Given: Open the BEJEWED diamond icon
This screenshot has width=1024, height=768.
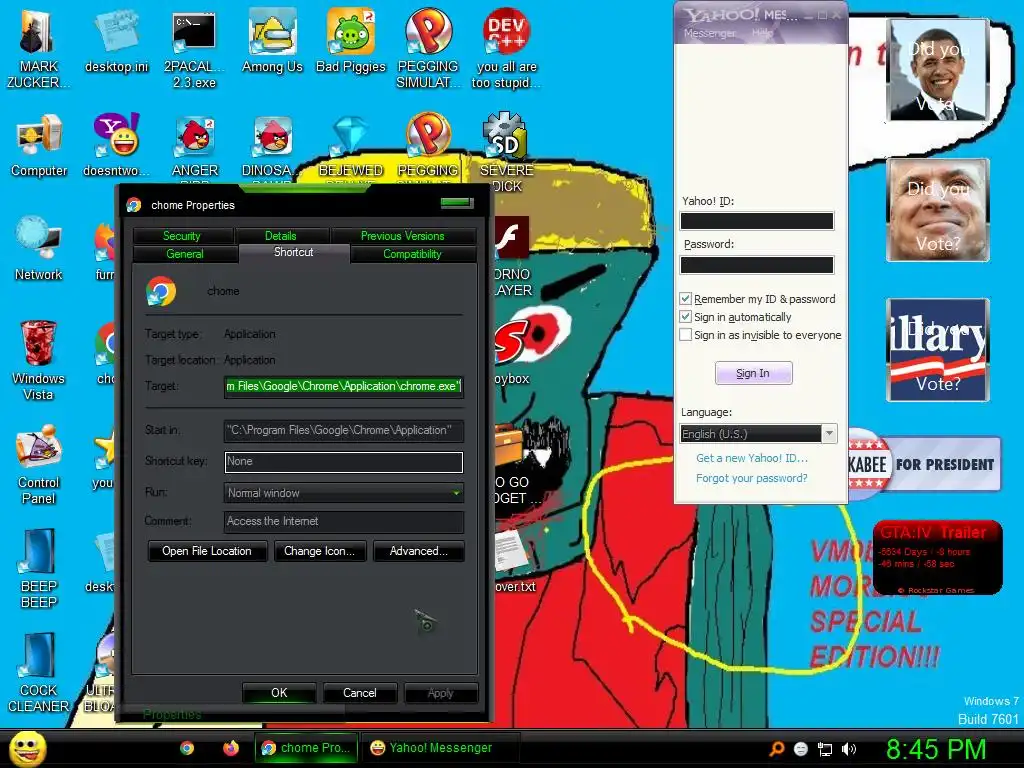Looking at the screenshot, I should [351, 145].
